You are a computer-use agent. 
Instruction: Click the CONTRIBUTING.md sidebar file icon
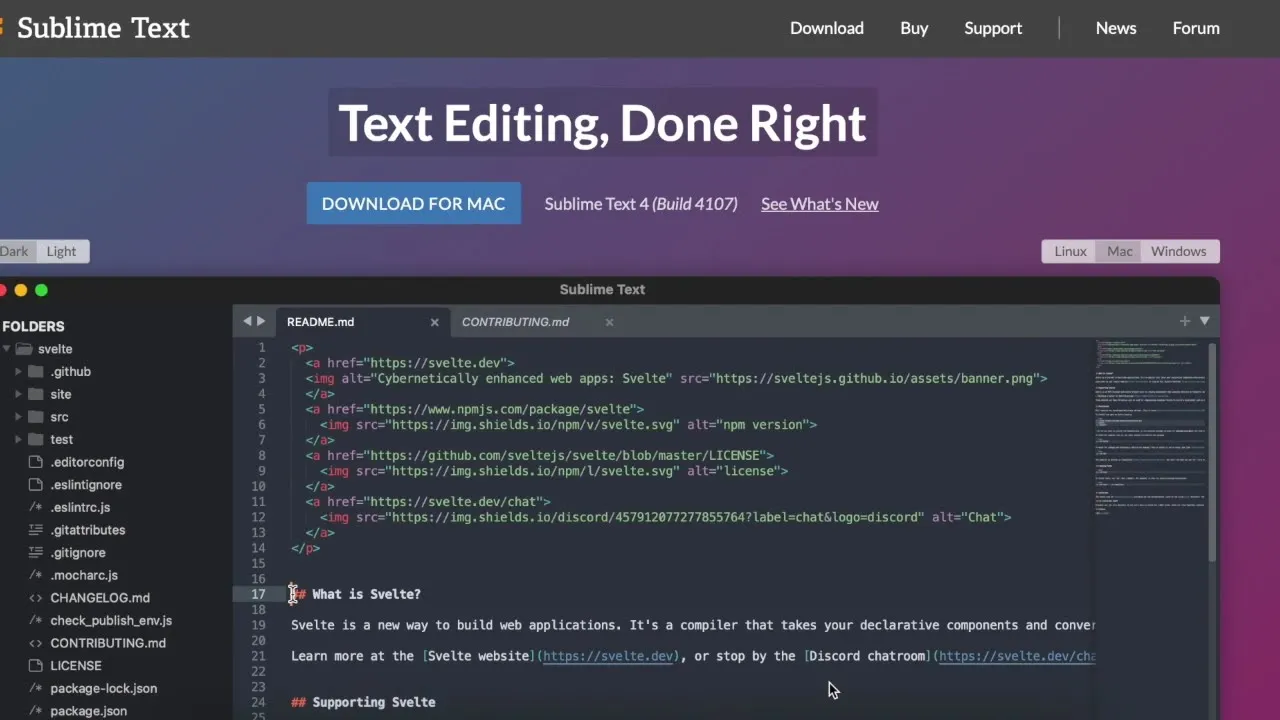pyautogui.click(x=36, y=643)
